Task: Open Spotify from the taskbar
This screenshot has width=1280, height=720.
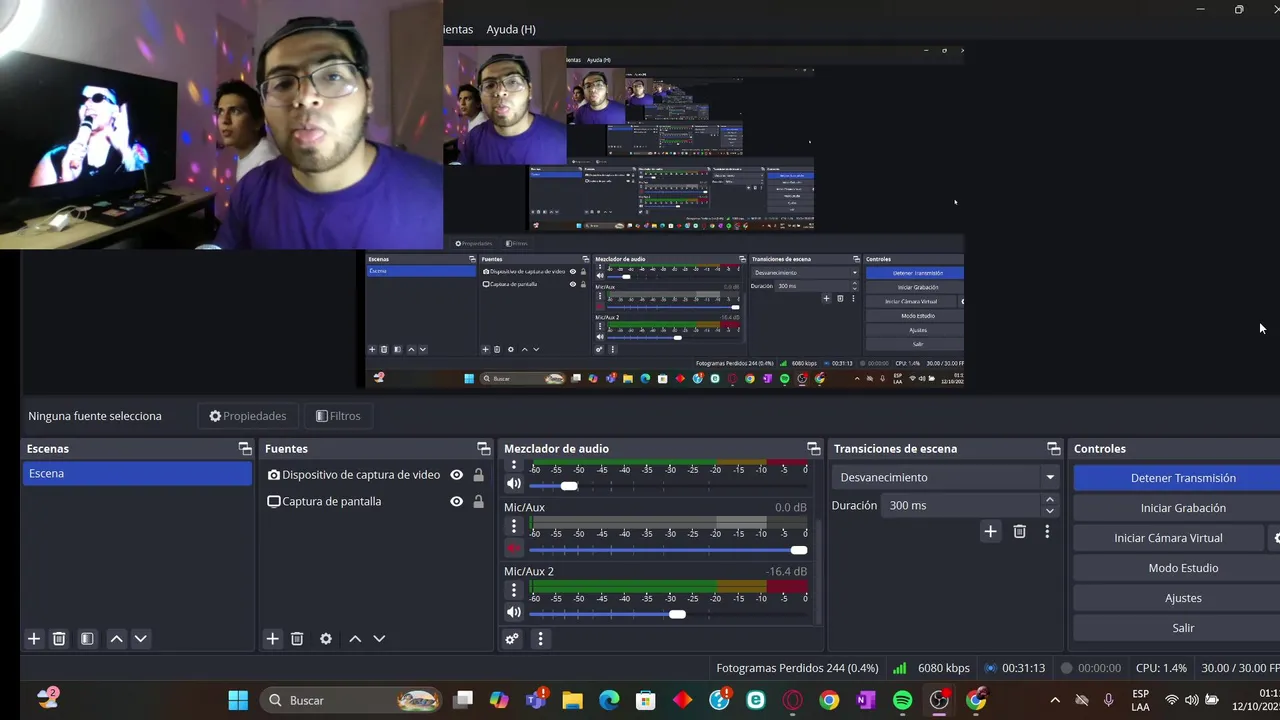Action: tap(902, 700)
